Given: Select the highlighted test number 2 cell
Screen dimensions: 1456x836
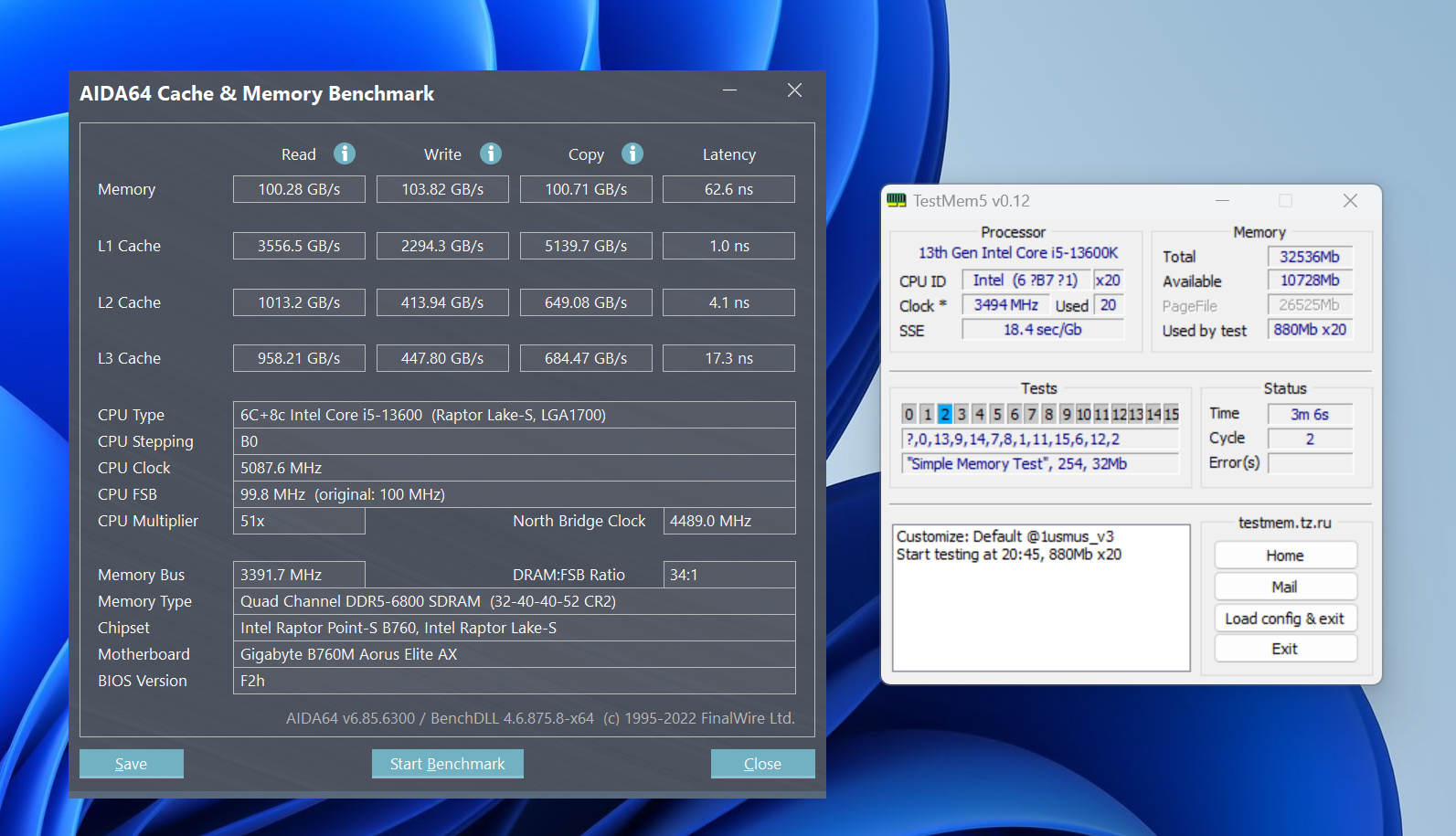Looking at the screenshot, I should (x=944, y=414).
